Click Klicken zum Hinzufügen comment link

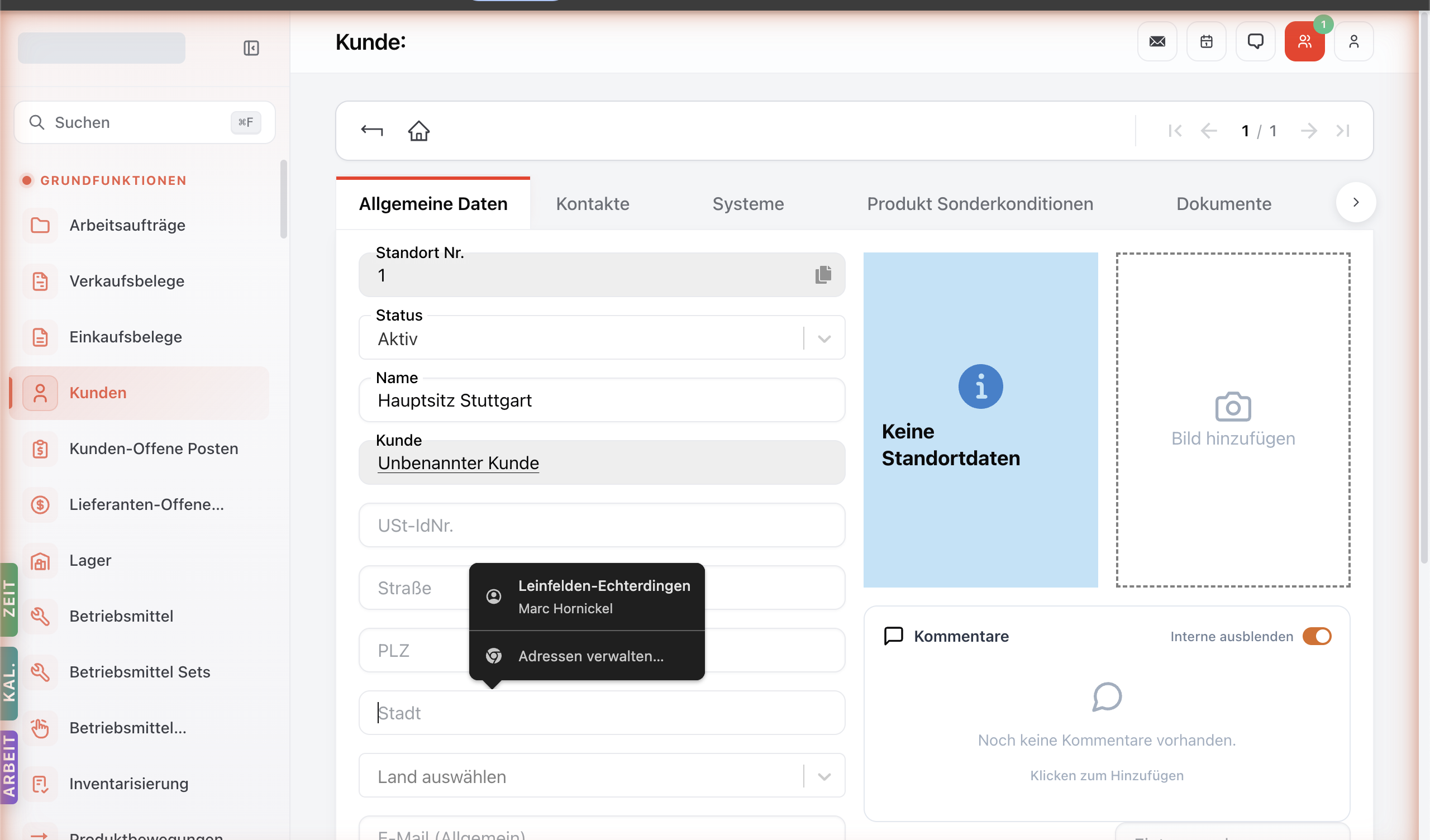1107,775
